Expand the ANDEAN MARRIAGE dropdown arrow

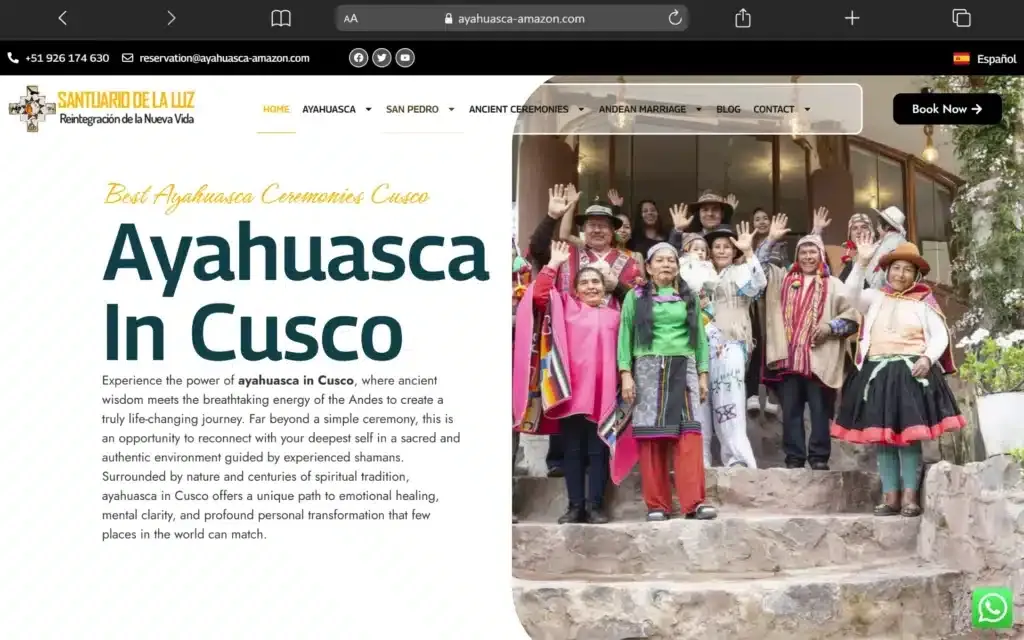[x=699, y=109]
